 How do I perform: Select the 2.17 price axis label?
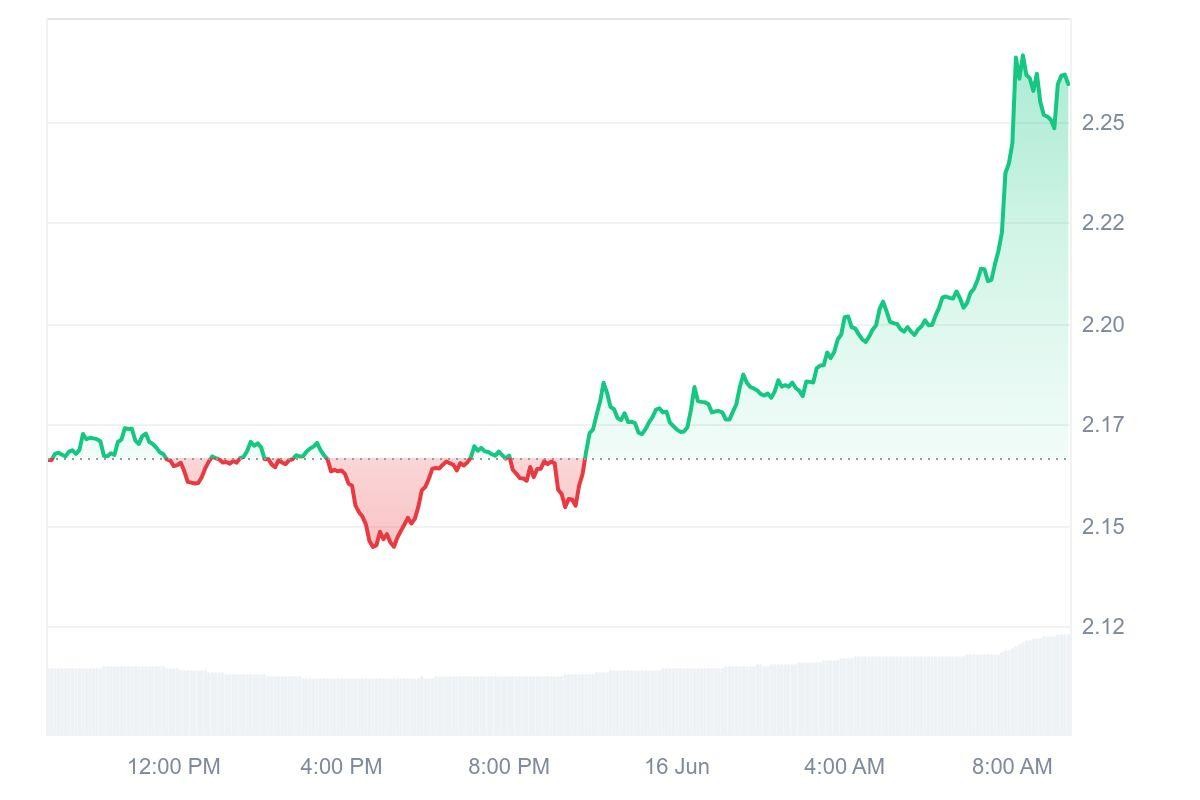1103,425
